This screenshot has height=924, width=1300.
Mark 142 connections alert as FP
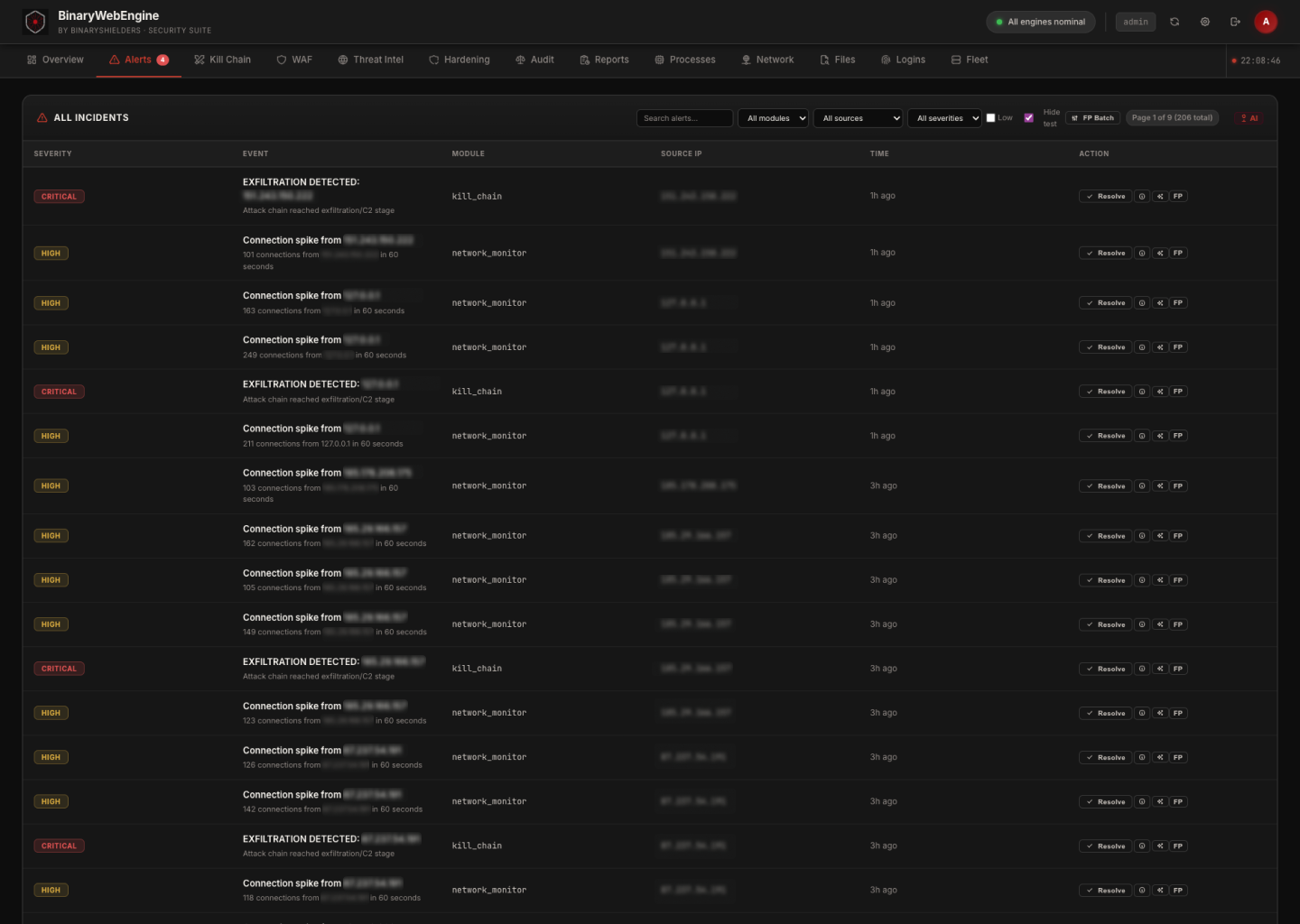click(x=1178, y=801)
